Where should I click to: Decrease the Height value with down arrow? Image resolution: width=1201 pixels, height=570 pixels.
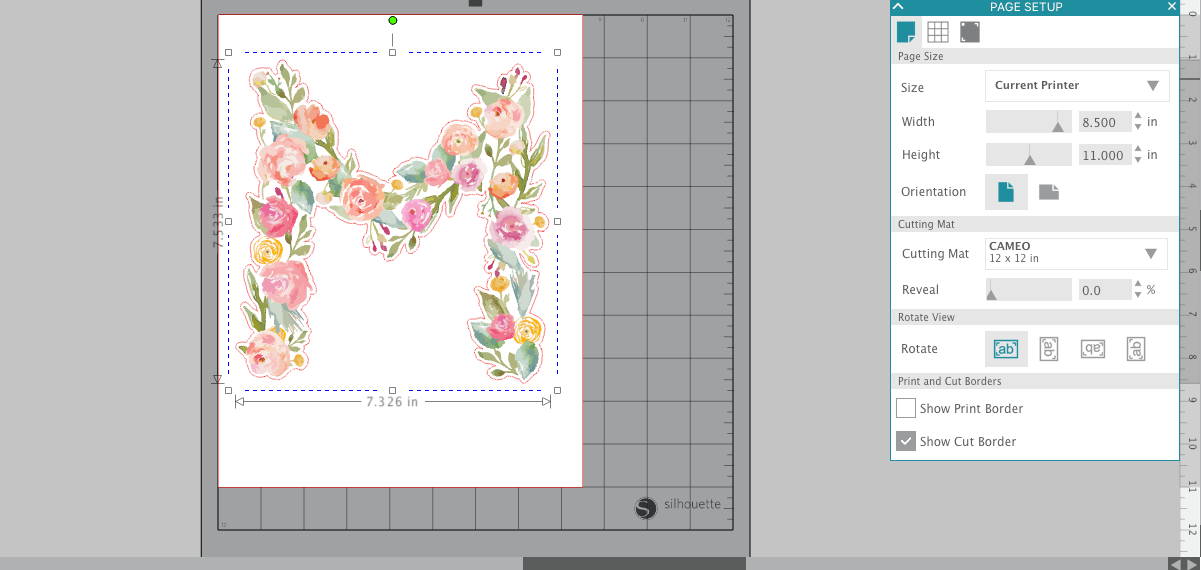coord(1138,160)
